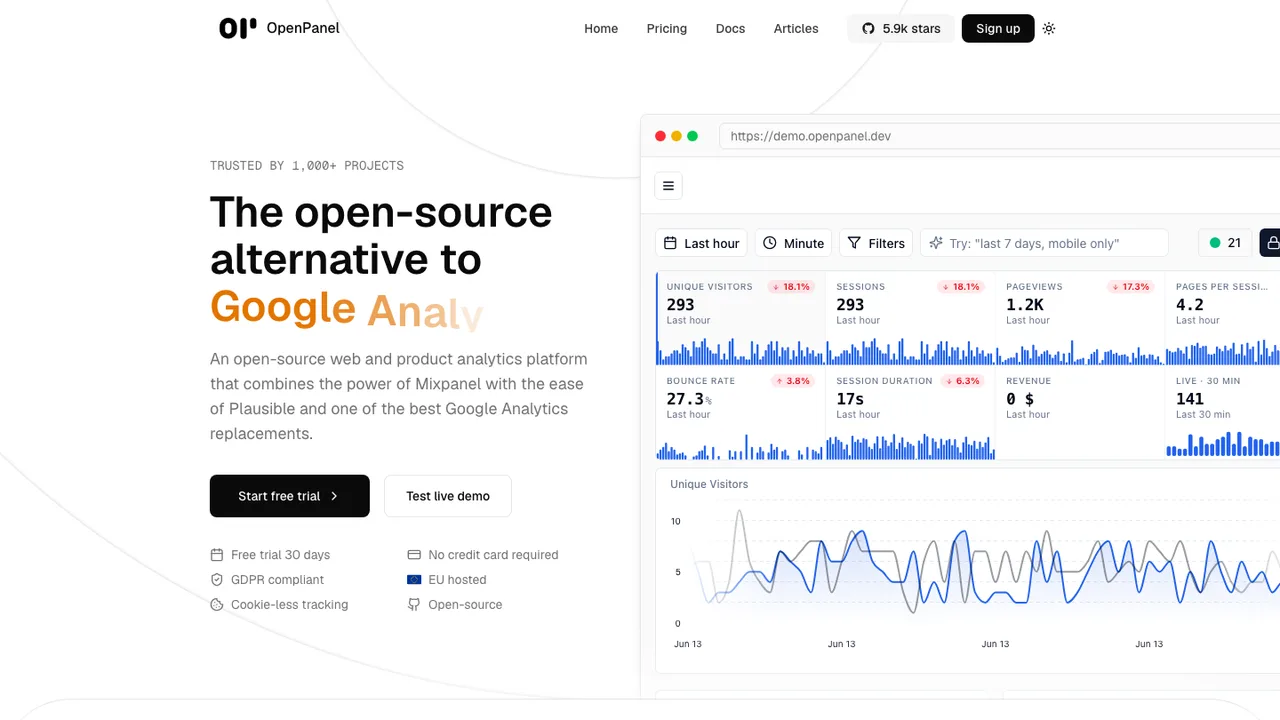The image size is (1280, 720).
Task: Click the Cookie-less tracking text
Action: click(x=290, y=605)
